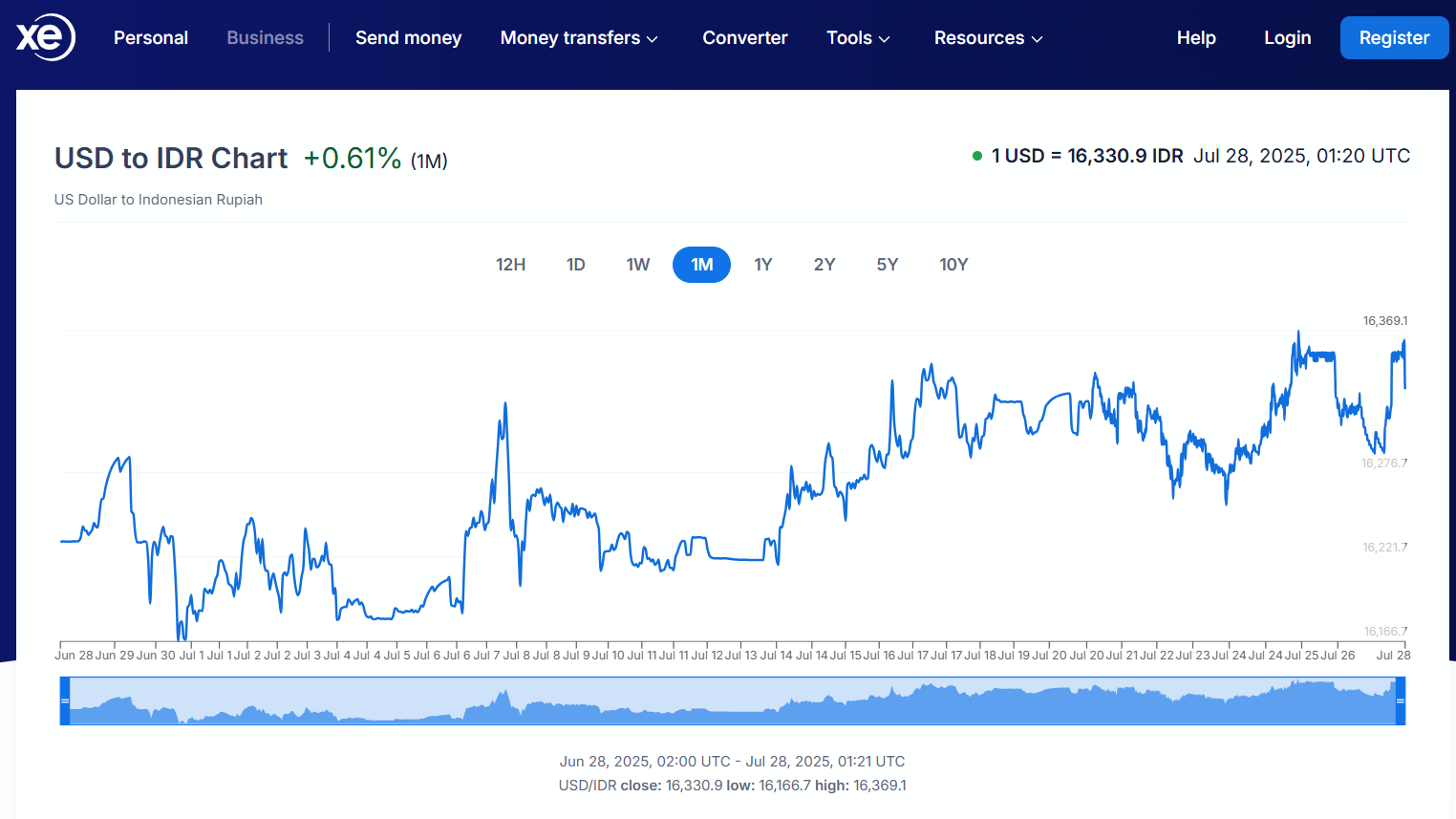Switch to the Business tab
Viewport: 1456px width, 819px height.
[x=265, y=38]
